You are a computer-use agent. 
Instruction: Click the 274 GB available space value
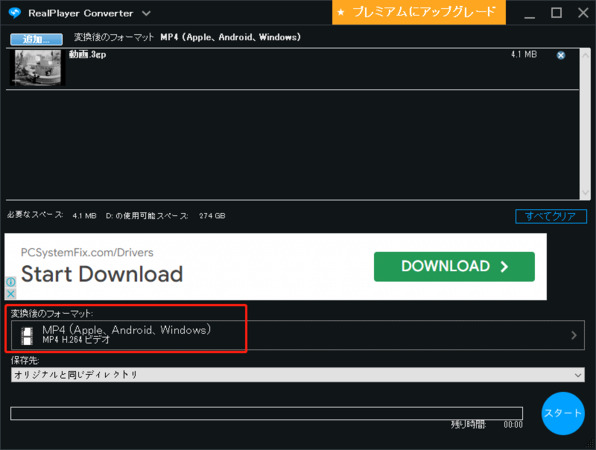click(x=212, y=216)
